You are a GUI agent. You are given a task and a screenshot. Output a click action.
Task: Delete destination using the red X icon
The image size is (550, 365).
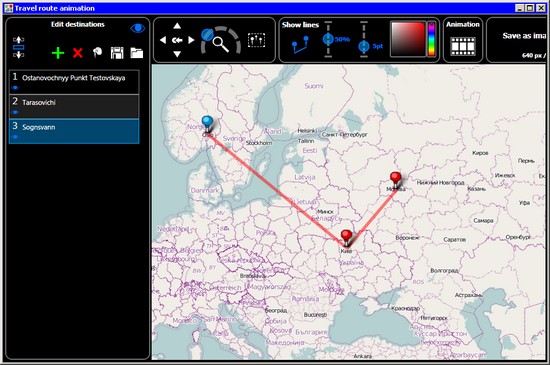(x=78, y=53)
